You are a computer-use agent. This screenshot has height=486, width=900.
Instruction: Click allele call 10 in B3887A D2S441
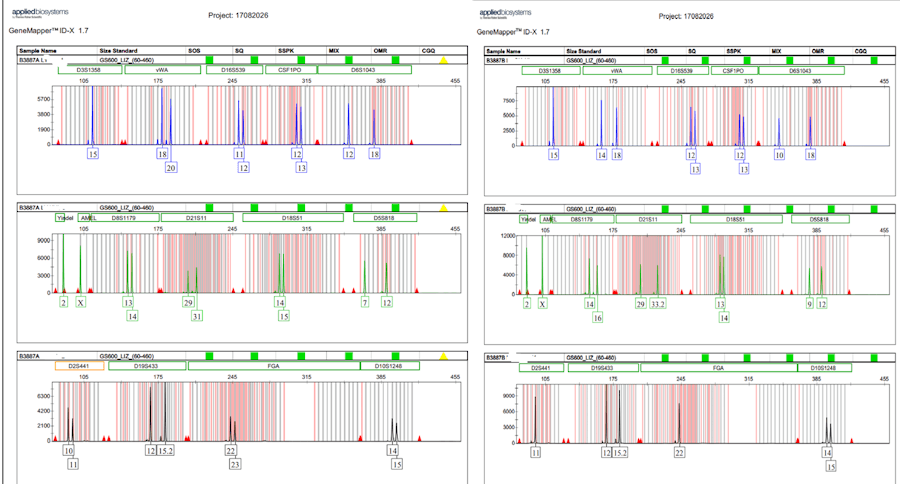tap(68, 450)
